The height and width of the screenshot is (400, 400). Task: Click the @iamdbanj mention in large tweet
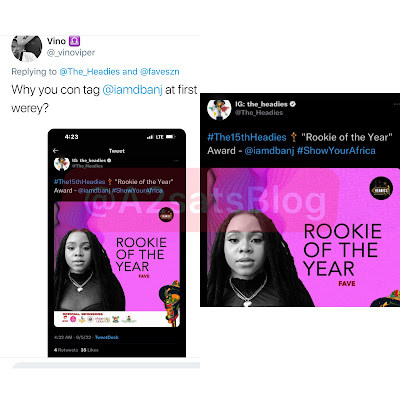point(269,151)
